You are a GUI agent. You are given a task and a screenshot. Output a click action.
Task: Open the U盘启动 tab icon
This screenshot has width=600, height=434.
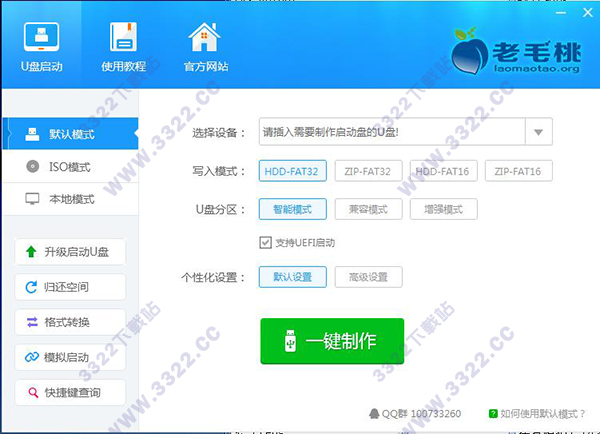point(41,37)
